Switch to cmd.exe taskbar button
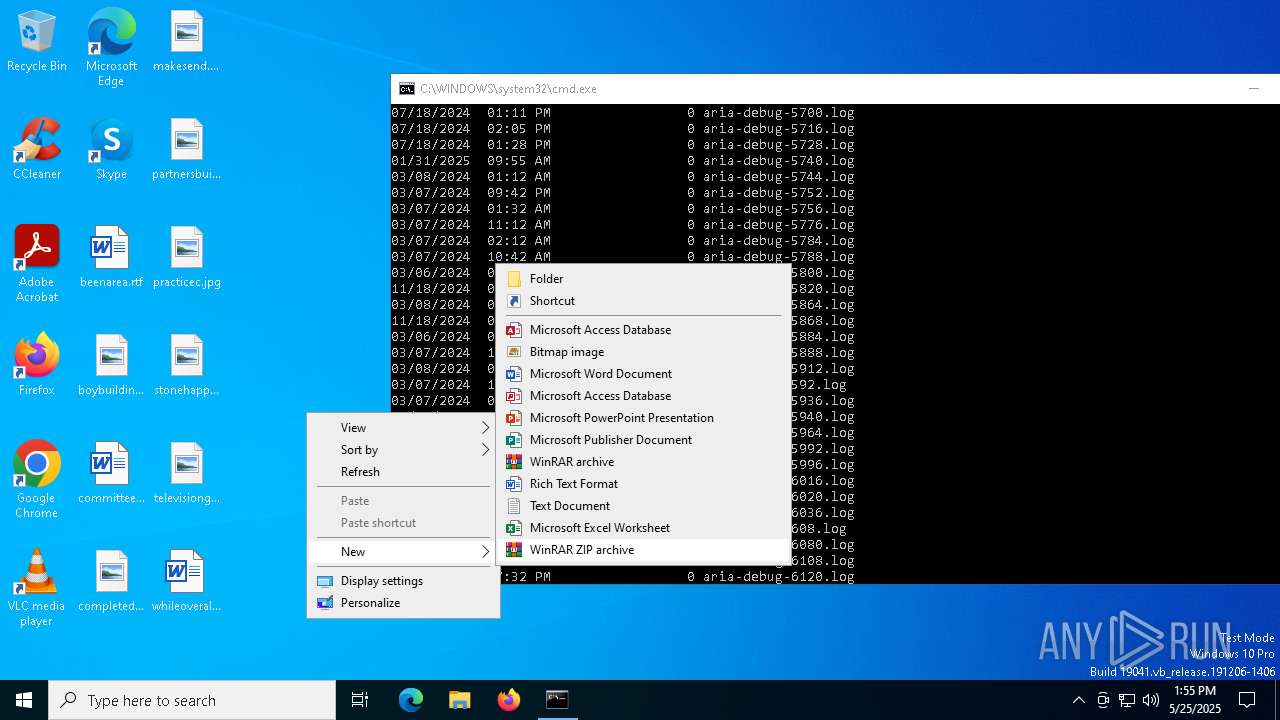1280x720 pixels. coord(557,700)
